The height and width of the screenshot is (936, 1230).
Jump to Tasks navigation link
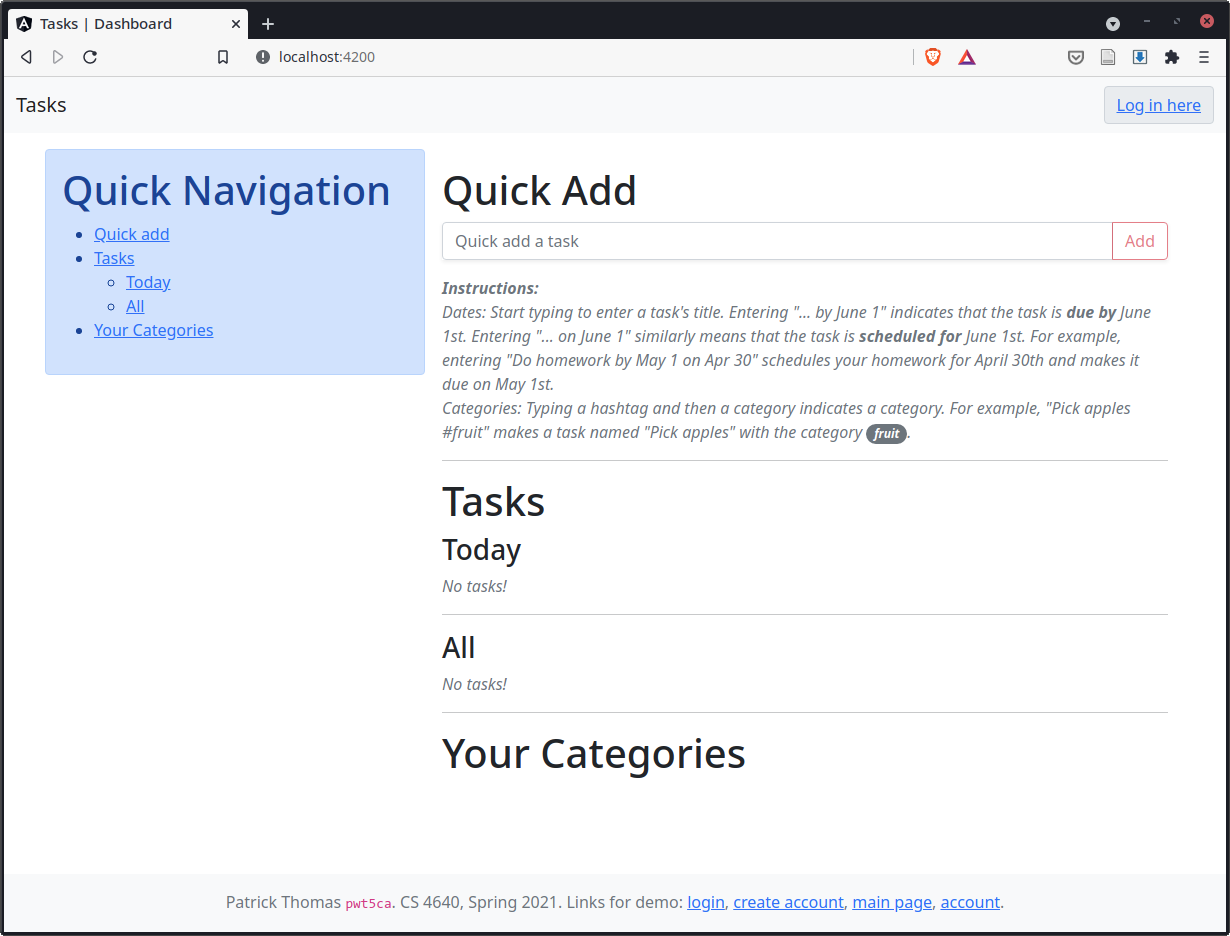coord(114,258)
